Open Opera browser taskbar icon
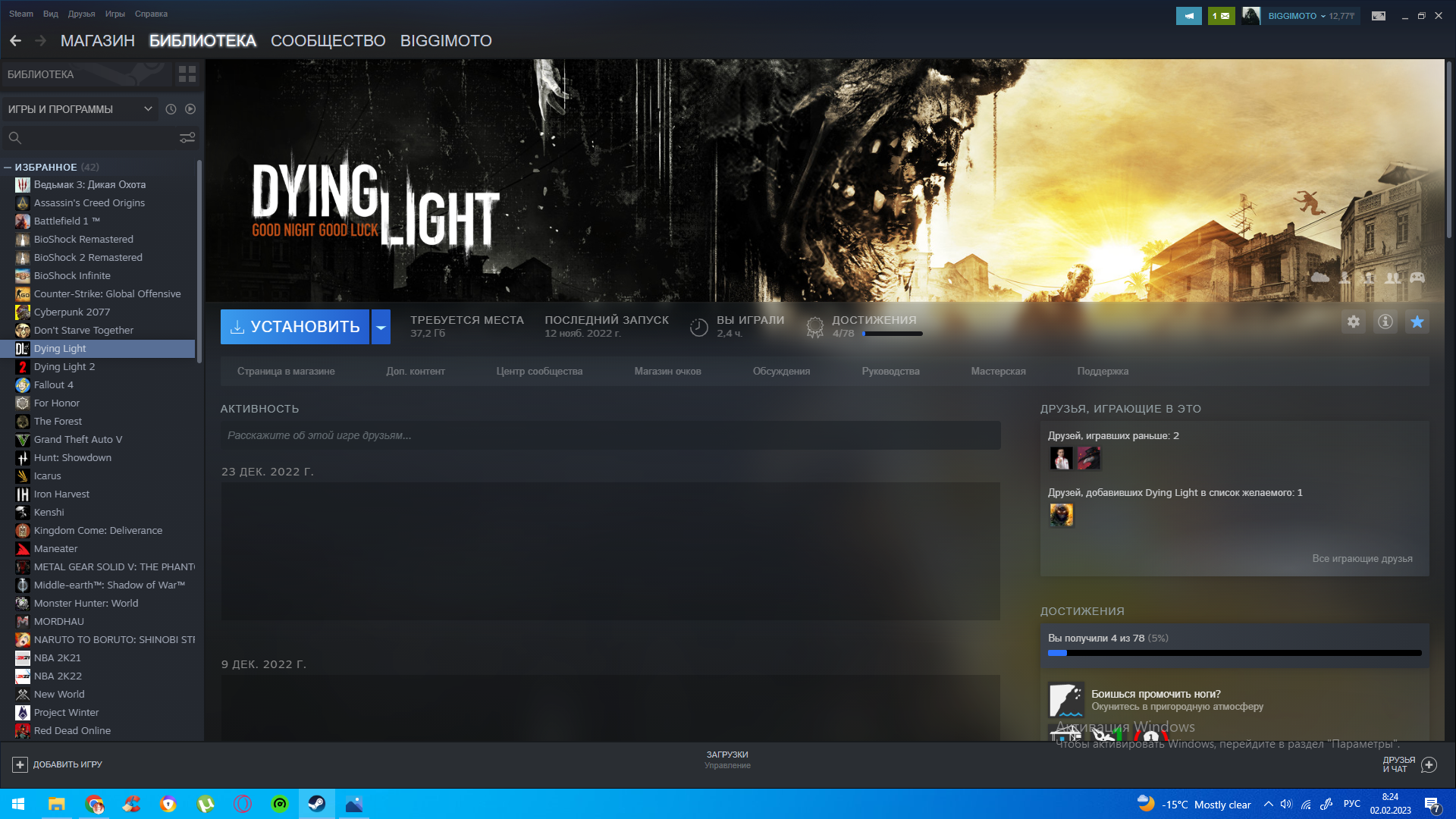 243,804
